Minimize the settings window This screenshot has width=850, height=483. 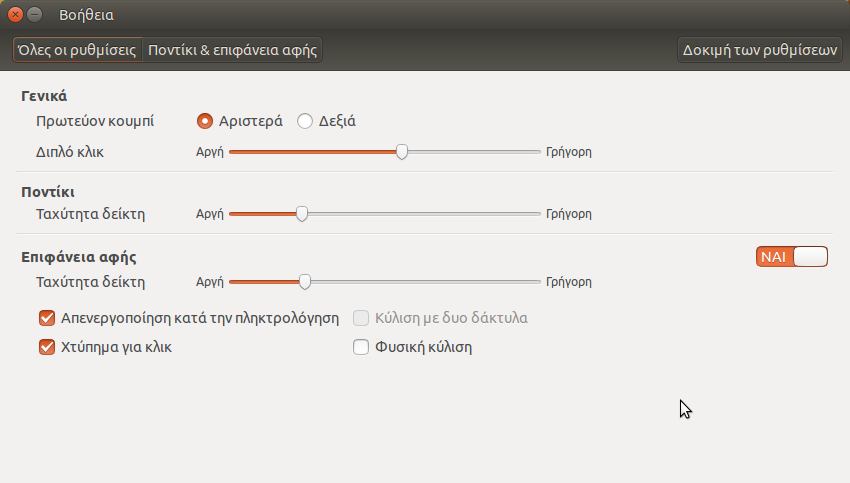click(35, 15)
